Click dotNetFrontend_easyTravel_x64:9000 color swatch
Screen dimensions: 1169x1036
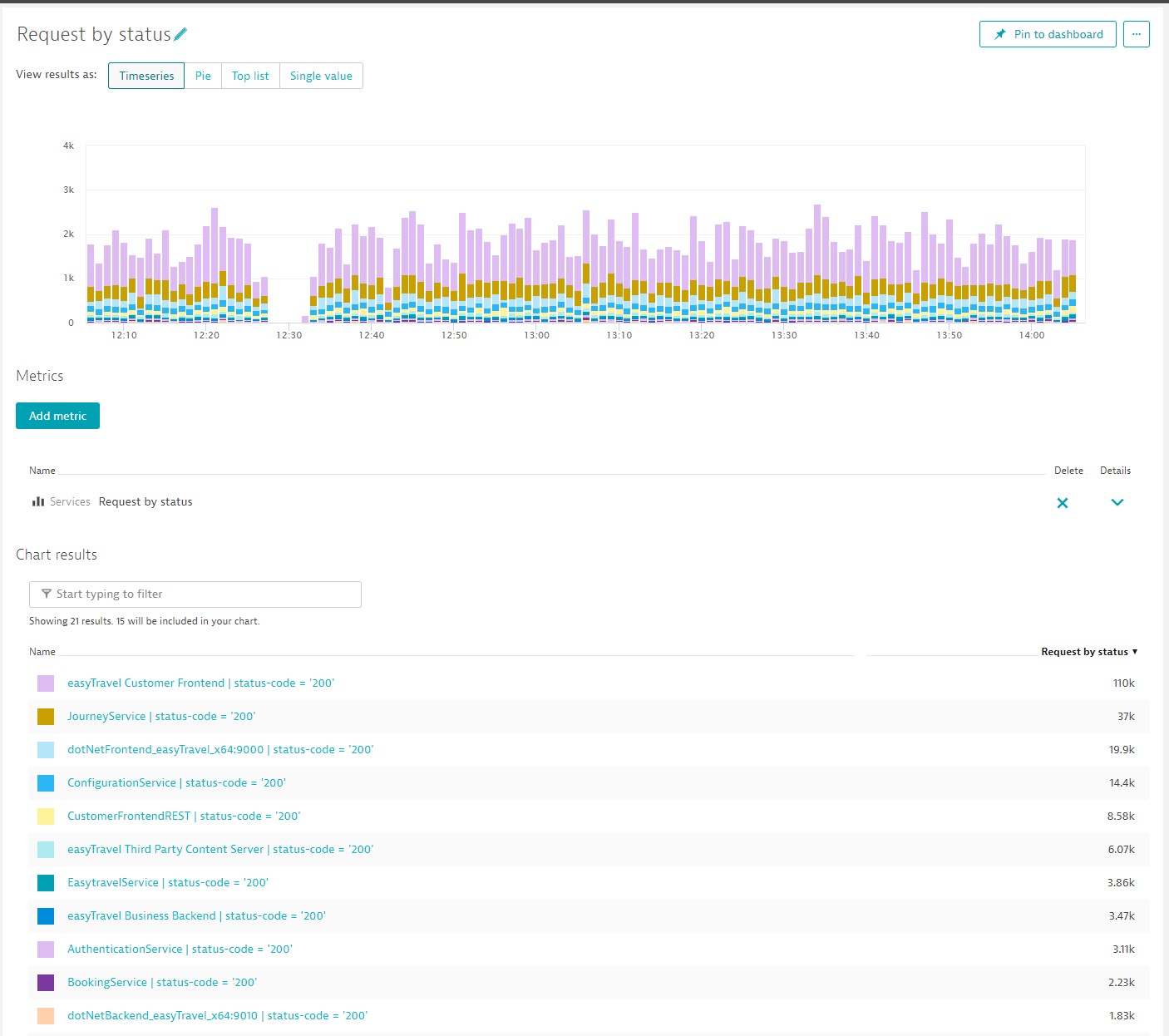pos(46,749)
